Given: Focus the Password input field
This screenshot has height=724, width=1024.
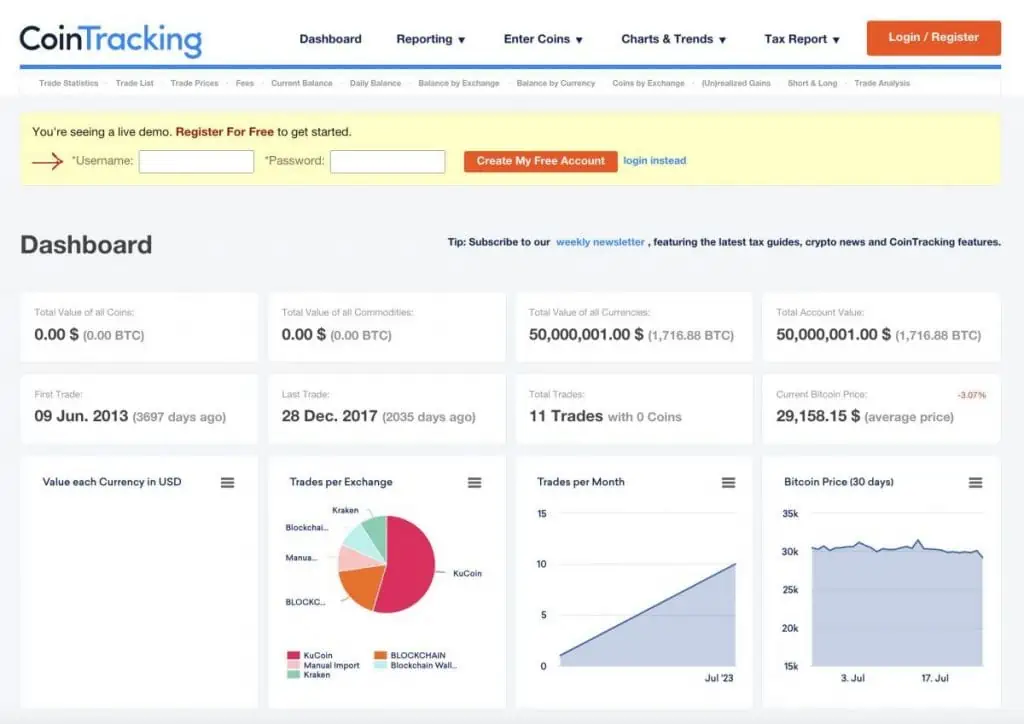Looking at the screenshot, I should click(387, 161).
